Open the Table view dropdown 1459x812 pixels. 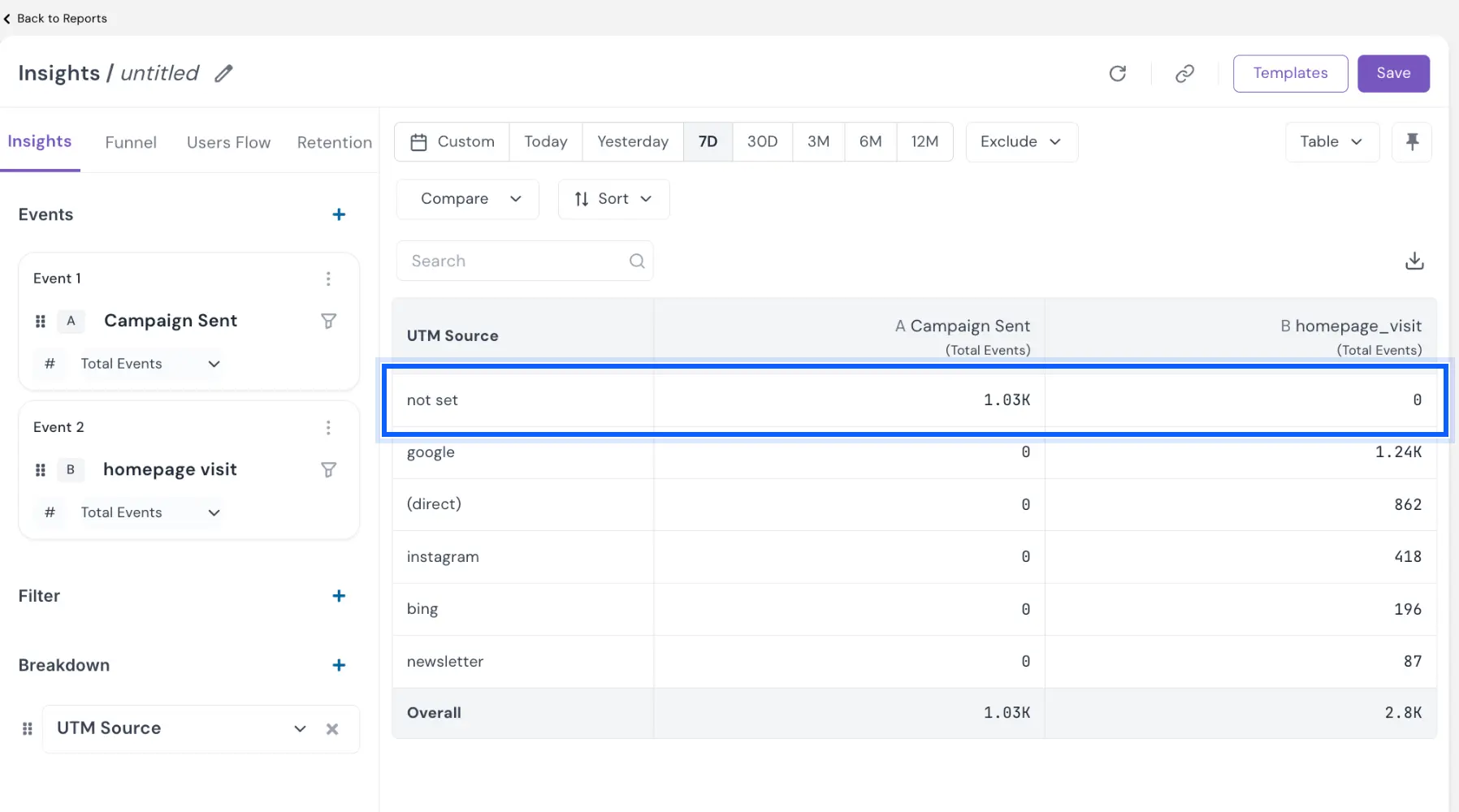pyautogui.click(x=1332, y=142)
